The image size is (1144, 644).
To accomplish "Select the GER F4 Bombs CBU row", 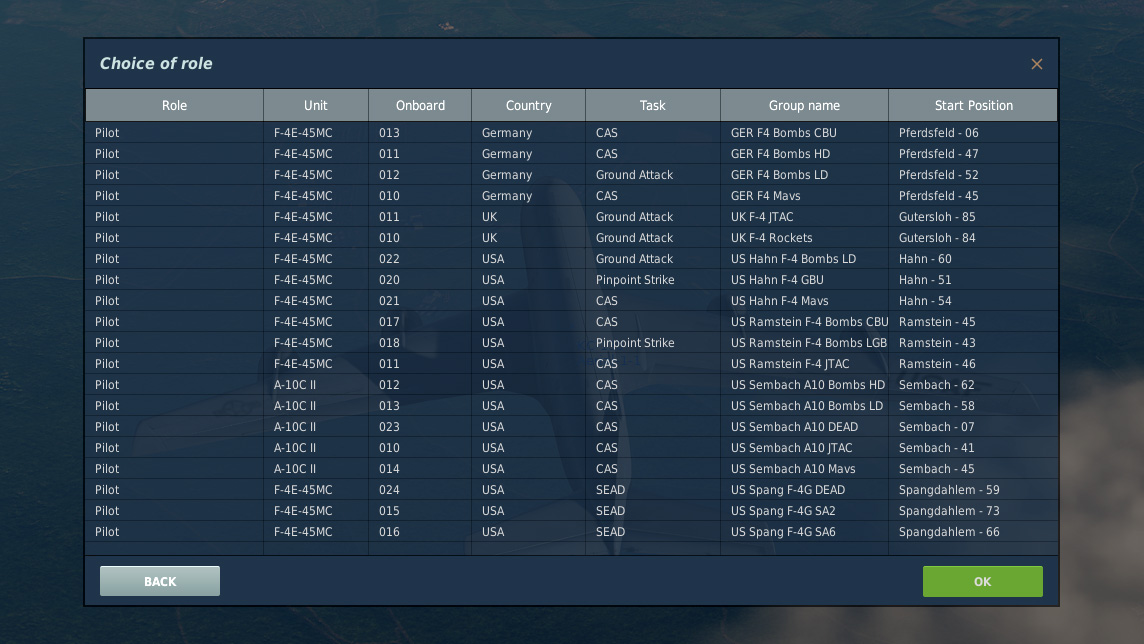I will (783, 133).
